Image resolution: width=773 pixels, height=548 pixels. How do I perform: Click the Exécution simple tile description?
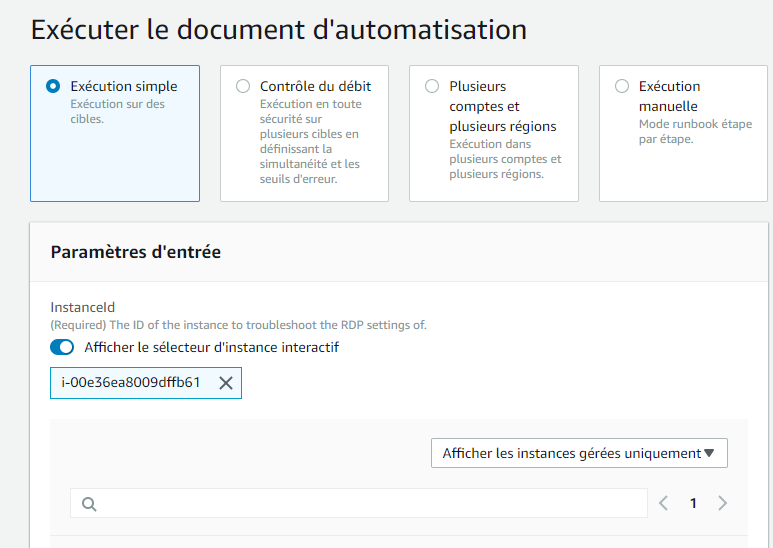[x=117, y=111]
